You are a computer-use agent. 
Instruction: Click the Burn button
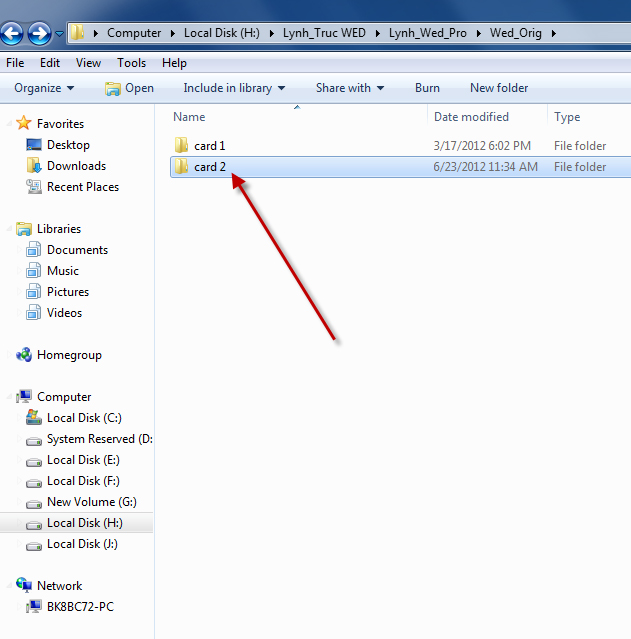[x=427, y=88]
